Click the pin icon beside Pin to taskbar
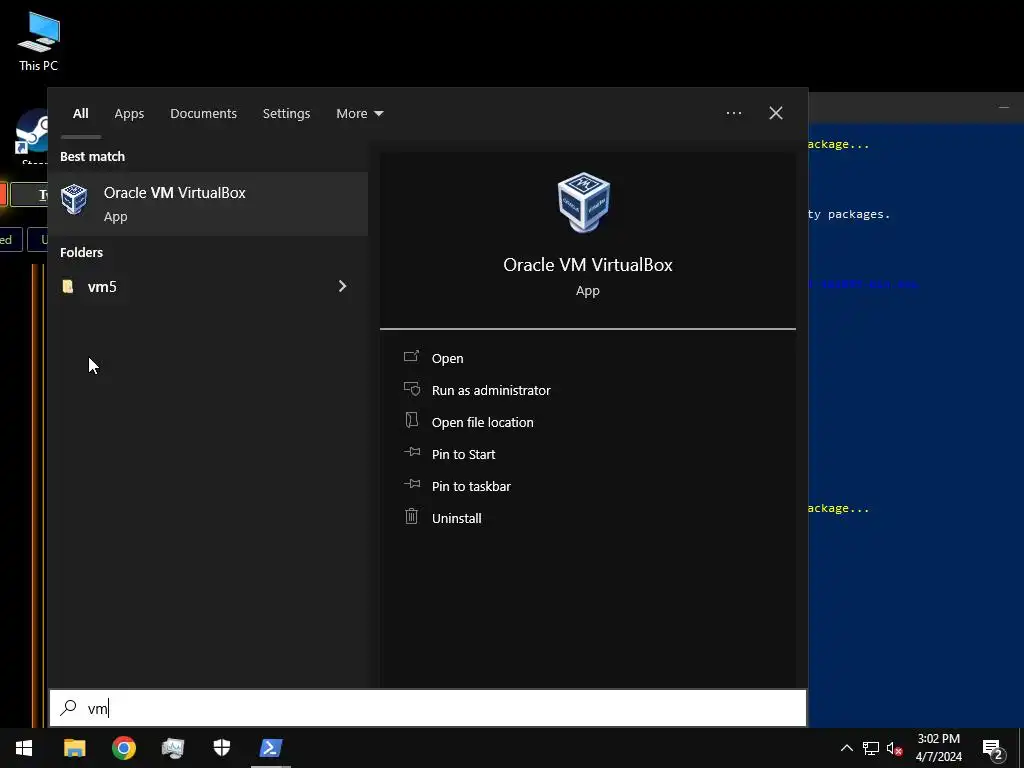 click(411, 484)
